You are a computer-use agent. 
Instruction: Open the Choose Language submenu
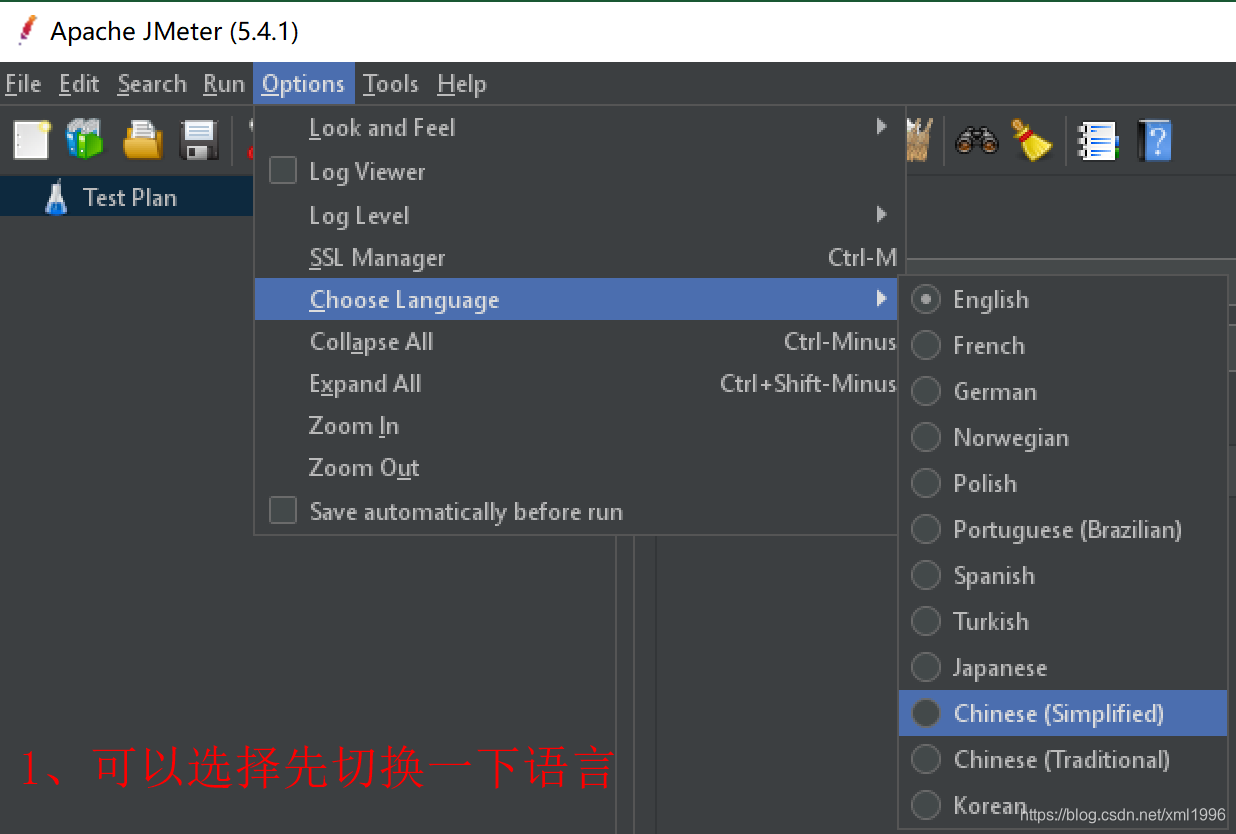click(577, 299)
